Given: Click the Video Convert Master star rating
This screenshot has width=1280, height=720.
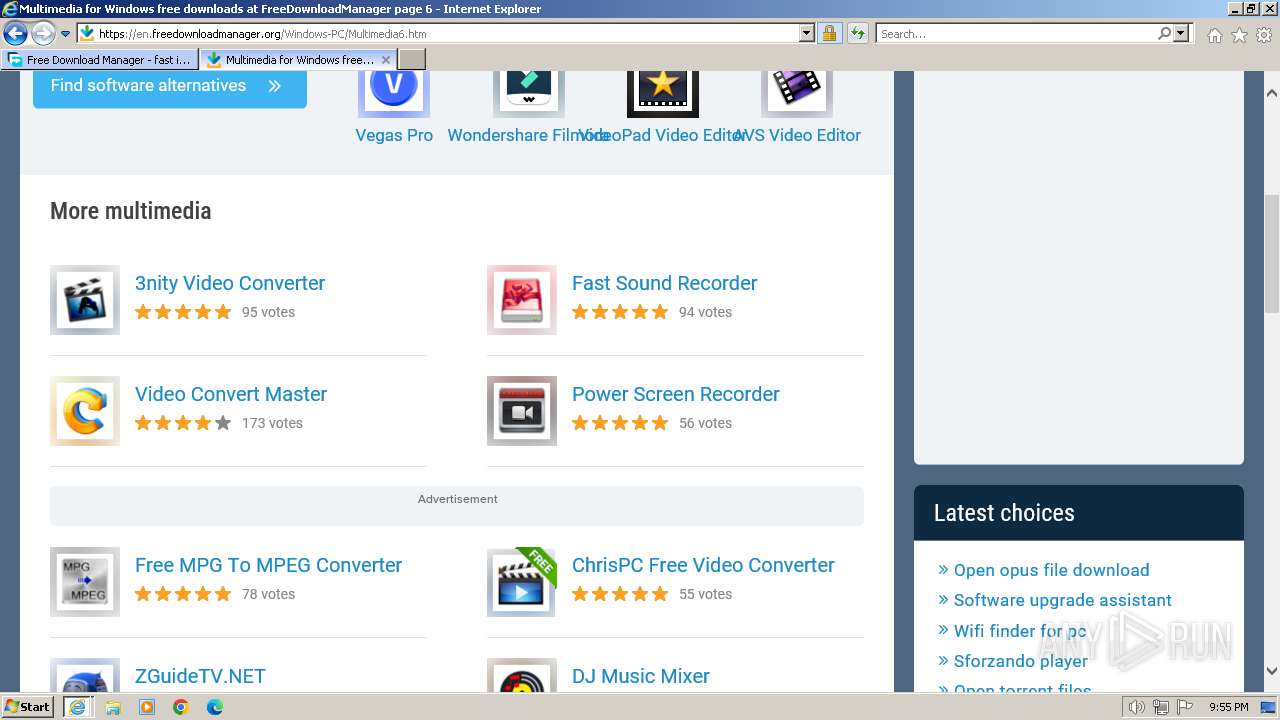Looking at the screenshot, I should pos(183,423).
